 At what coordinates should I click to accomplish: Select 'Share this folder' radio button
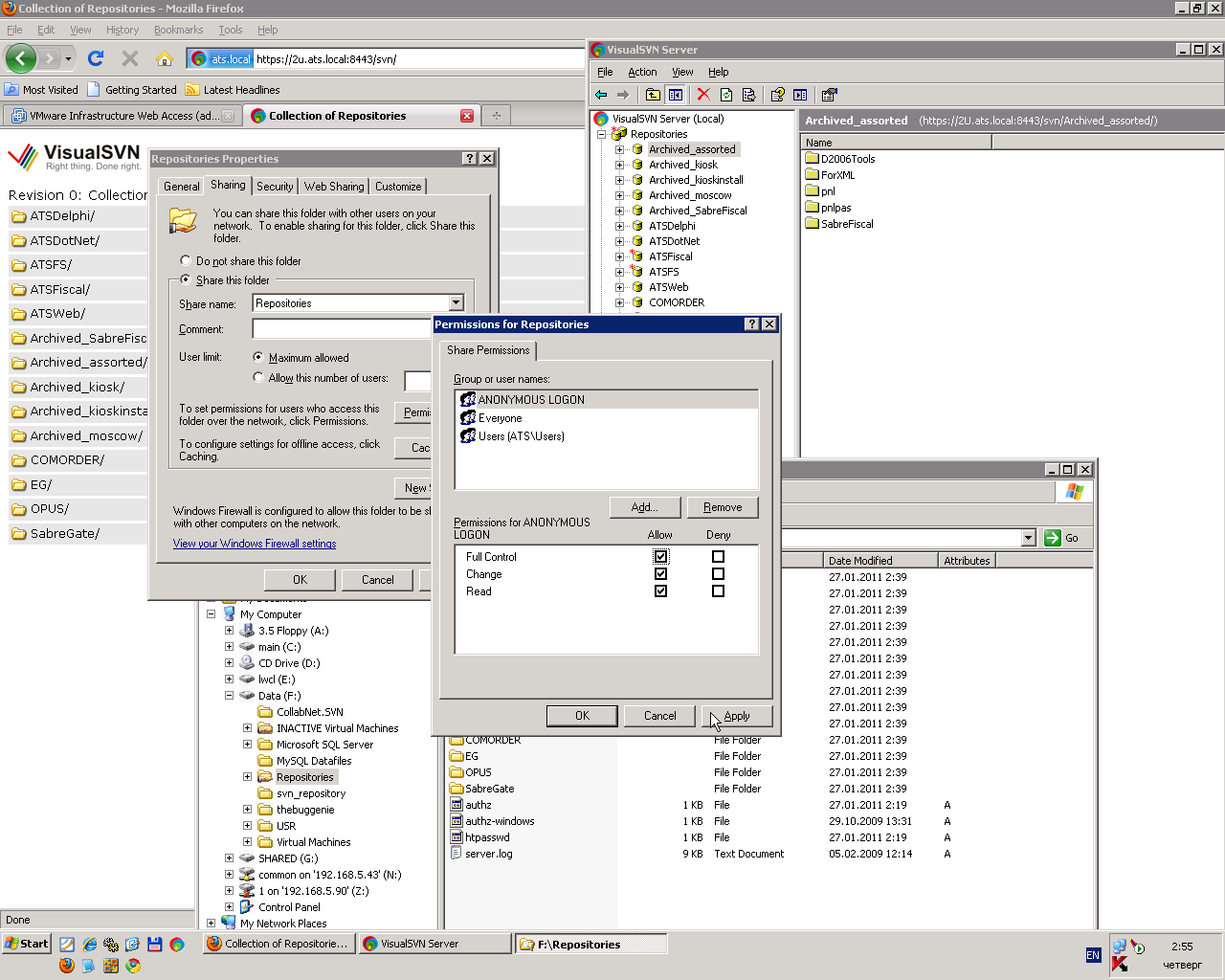[x=186, y=279]
